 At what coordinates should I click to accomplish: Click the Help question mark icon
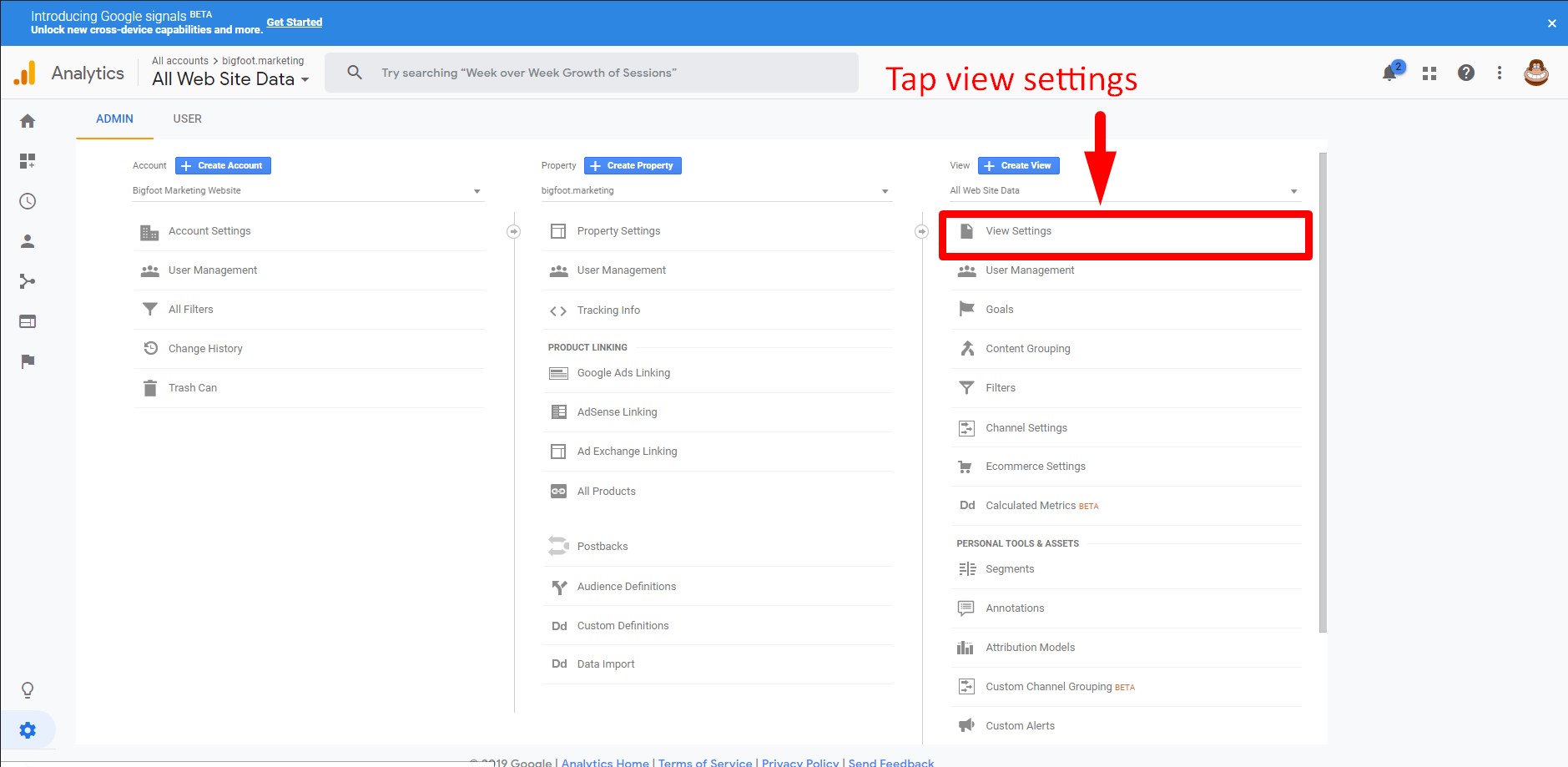pyautogui.click(x=1465, y=73)
